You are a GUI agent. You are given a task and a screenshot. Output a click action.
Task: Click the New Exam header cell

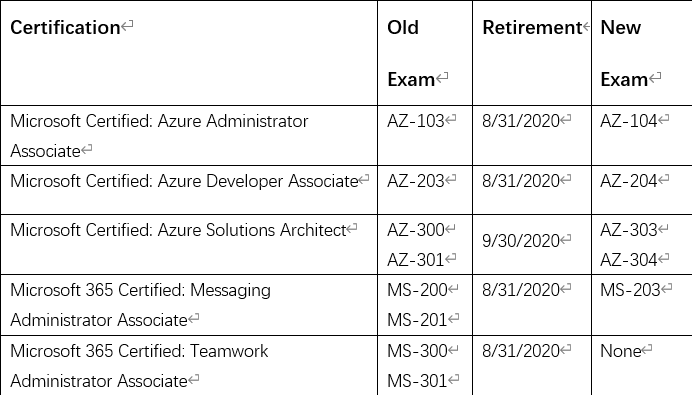pos(642,53)
